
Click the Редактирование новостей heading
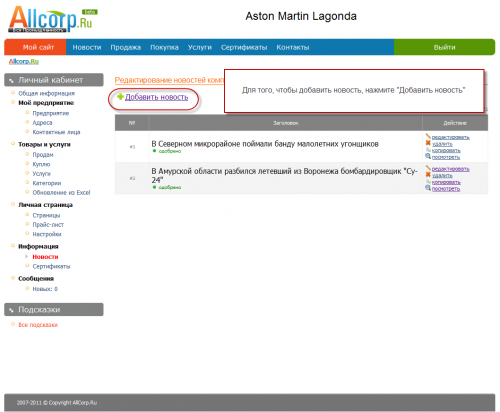coord(169,80)
